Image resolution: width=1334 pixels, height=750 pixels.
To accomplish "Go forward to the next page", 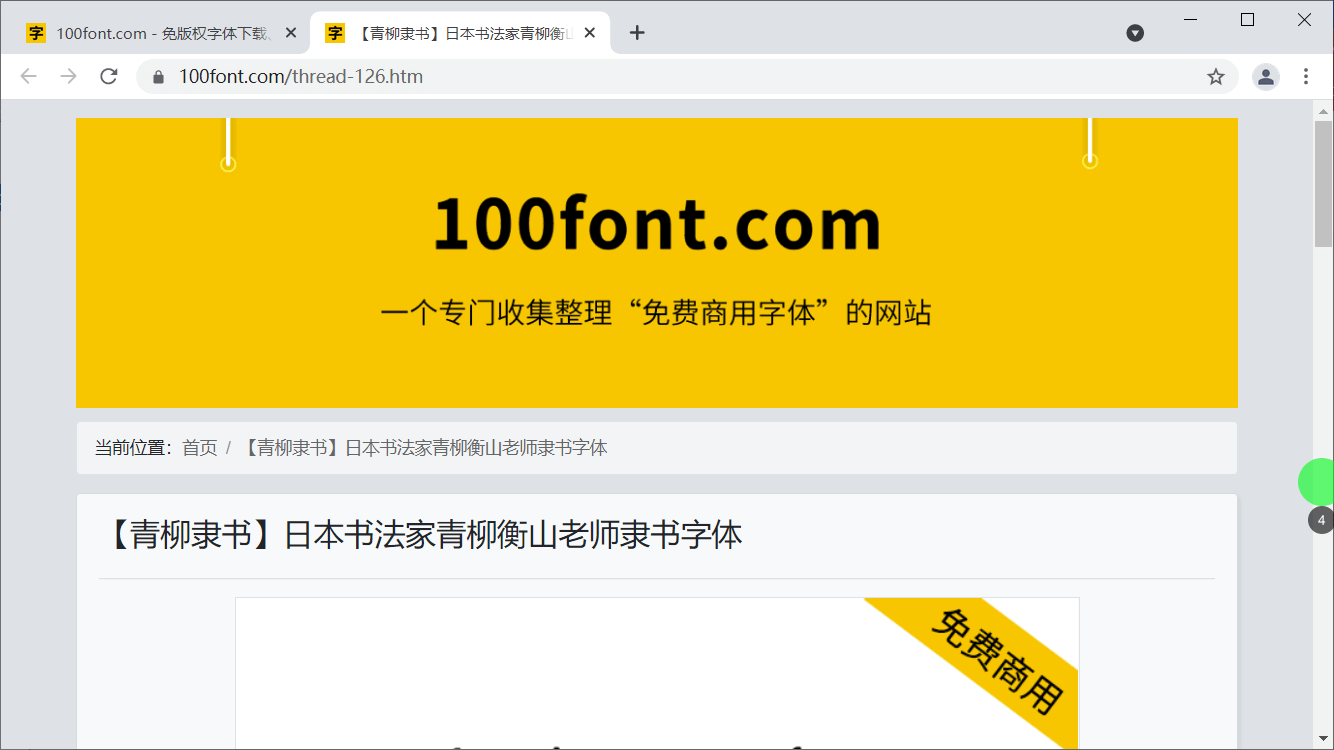I will click(x=68, y=77).
